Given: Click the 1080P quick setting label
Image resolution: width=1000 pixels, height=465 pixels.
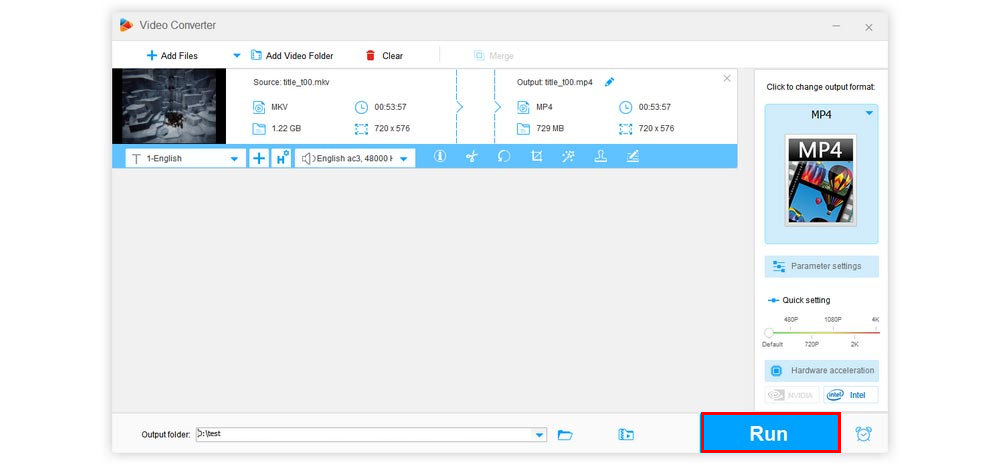Looking at the screenshot, I should point(833,320).
